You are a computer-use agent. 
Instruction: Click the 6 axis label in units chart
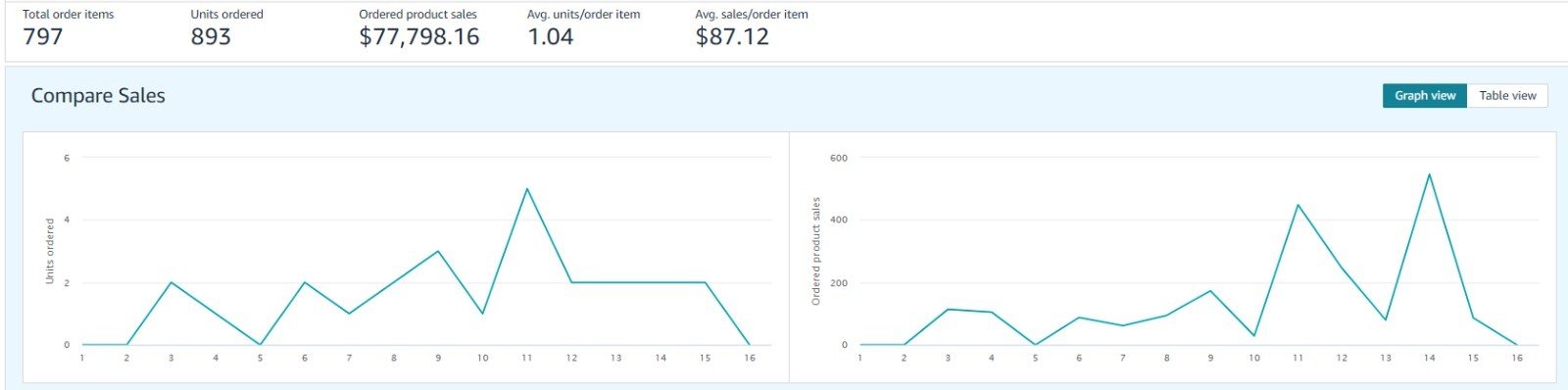pyautogui.click(x=67, y=158)
